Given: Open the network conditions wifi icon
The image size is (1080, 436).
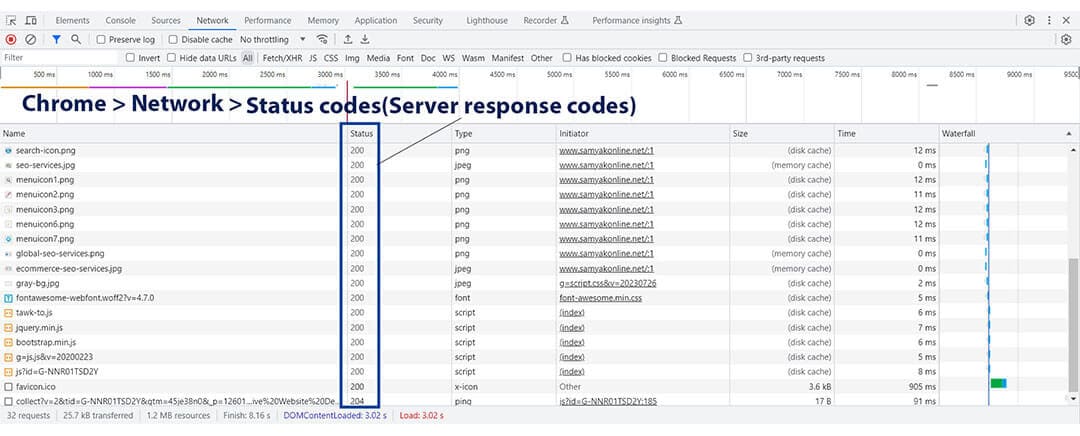Looking at the screenshot, I should coord(322,40).
